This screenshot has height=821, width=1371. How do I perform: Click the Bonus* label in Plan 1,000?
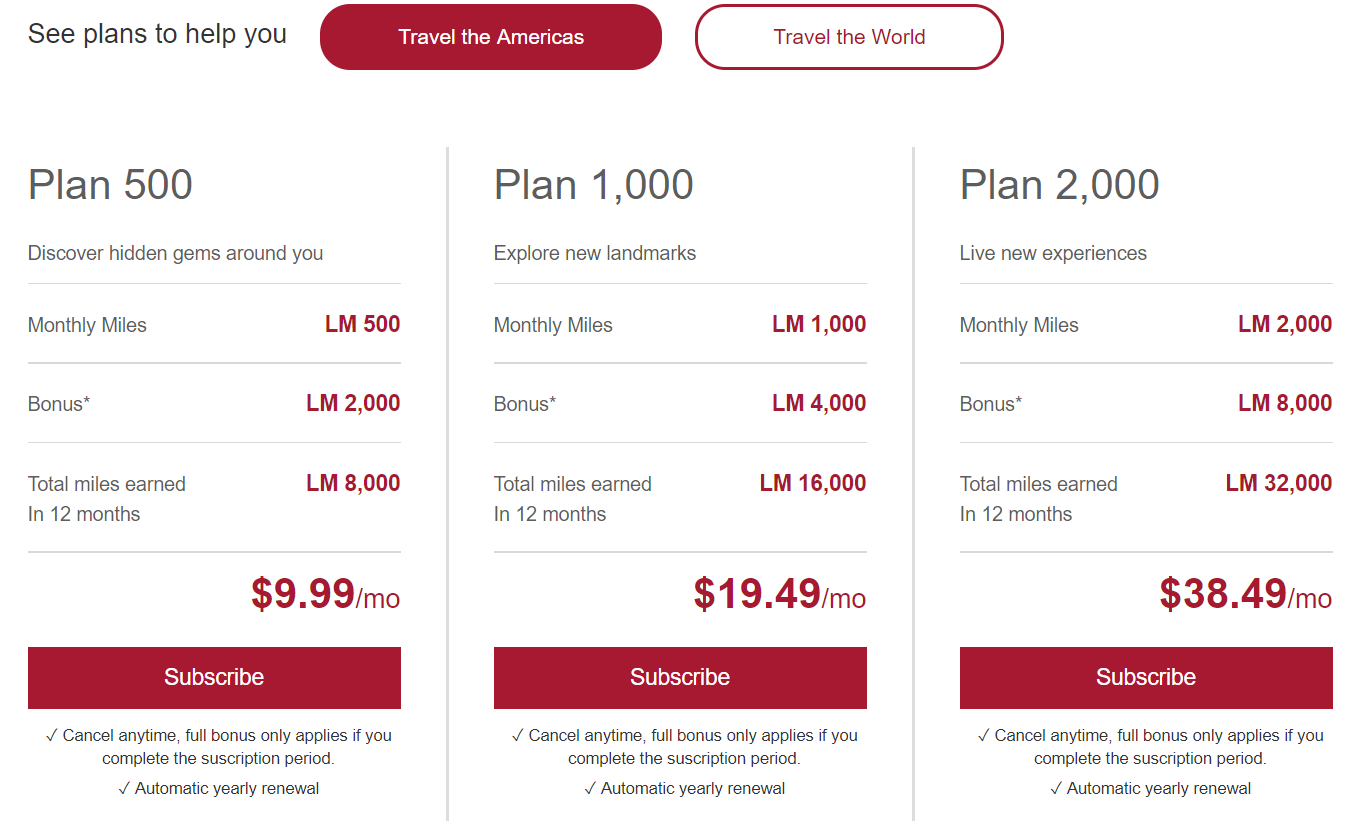pyautogui.click(x=525, y=404)
